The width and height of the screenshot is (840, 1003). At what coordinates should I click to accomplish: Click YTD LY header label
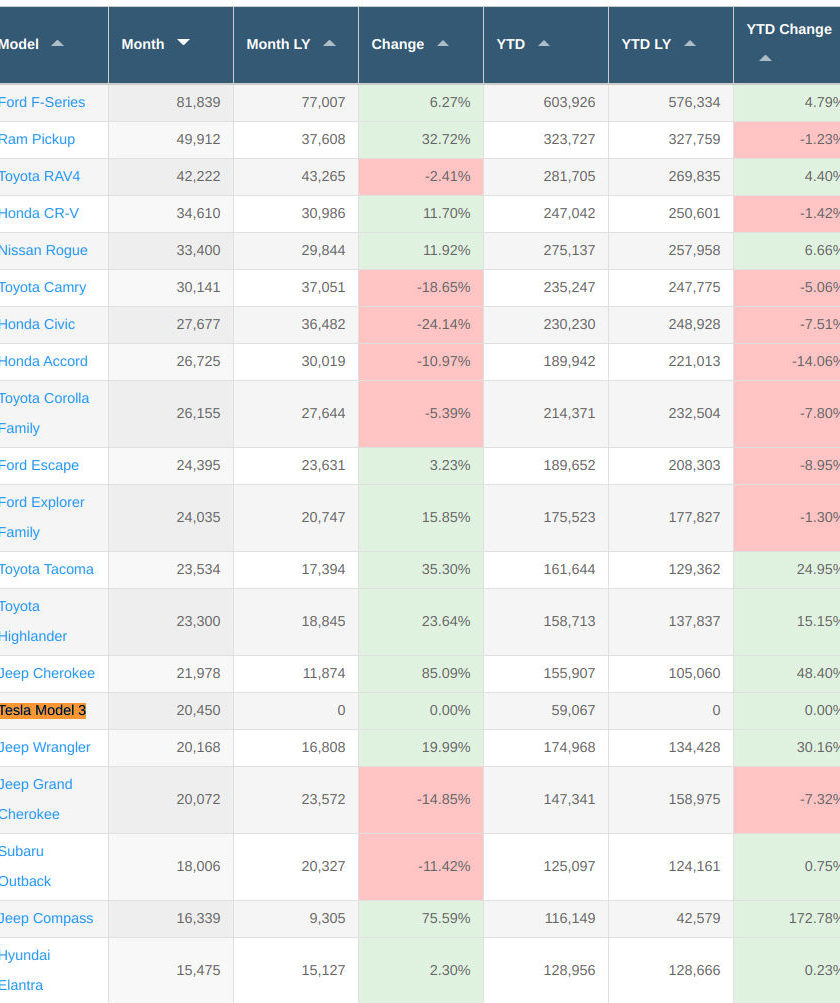[x=646, y=44]
